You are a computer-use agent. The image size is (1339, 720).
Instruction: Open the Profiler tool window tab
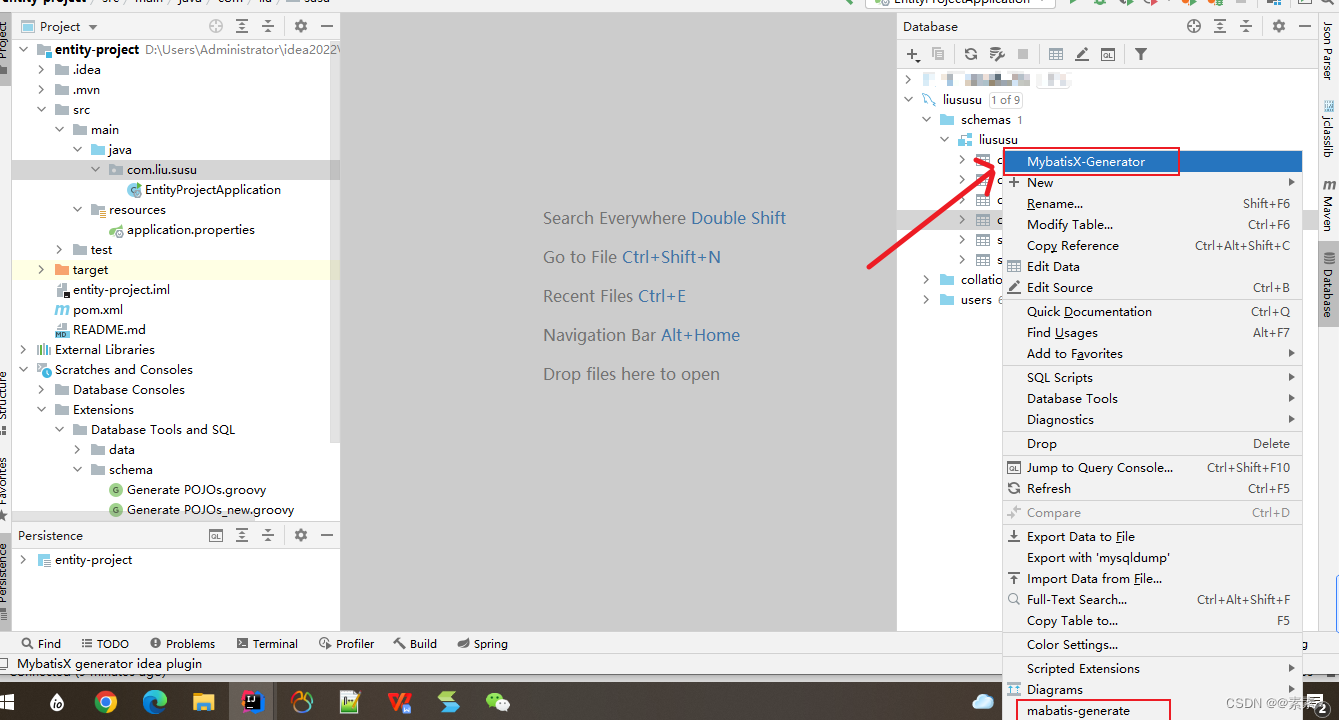(346, 644)
